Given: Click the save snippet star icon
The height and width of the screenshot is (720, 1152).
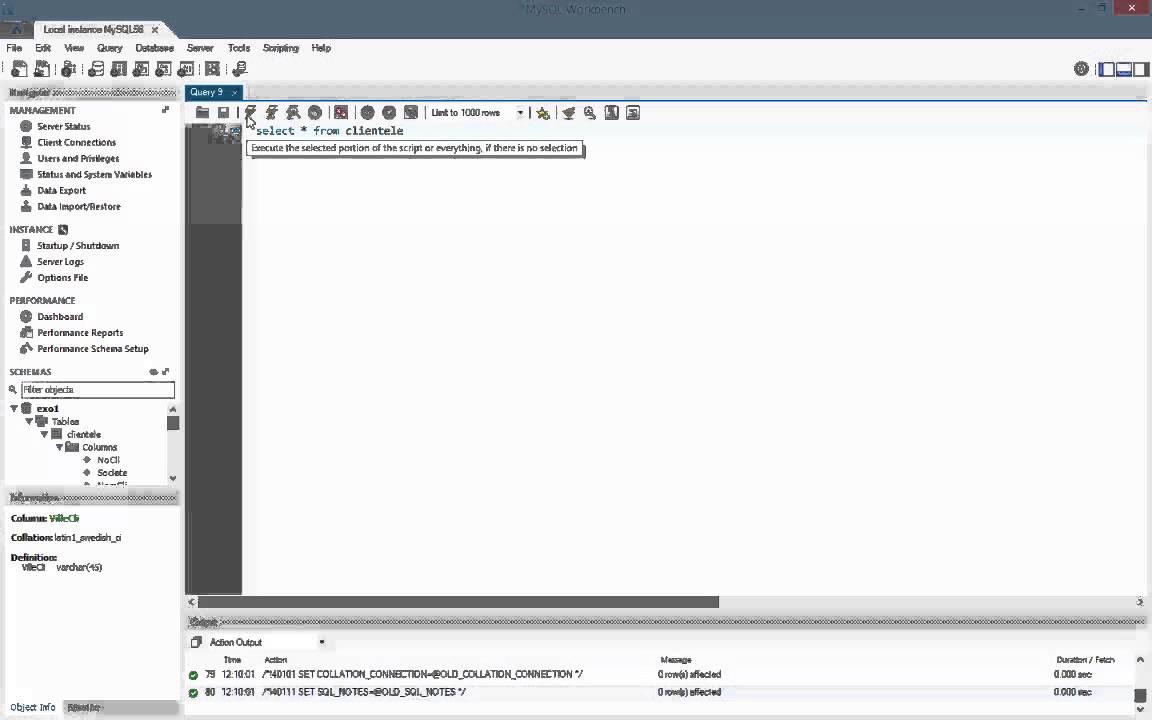Looking at the screenshot, I should 543,112.
